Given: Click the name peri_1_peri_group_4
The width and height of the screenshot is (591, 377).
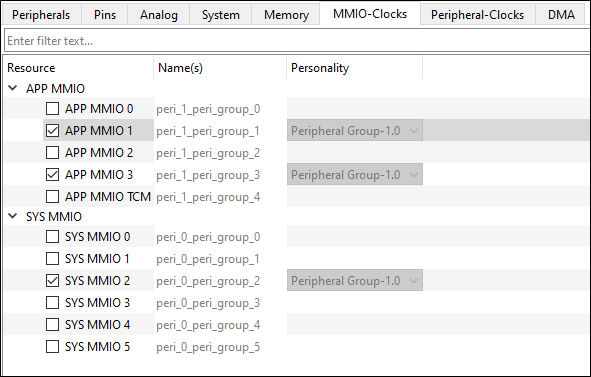Looking at the screenshot, I should click(208, 197).
